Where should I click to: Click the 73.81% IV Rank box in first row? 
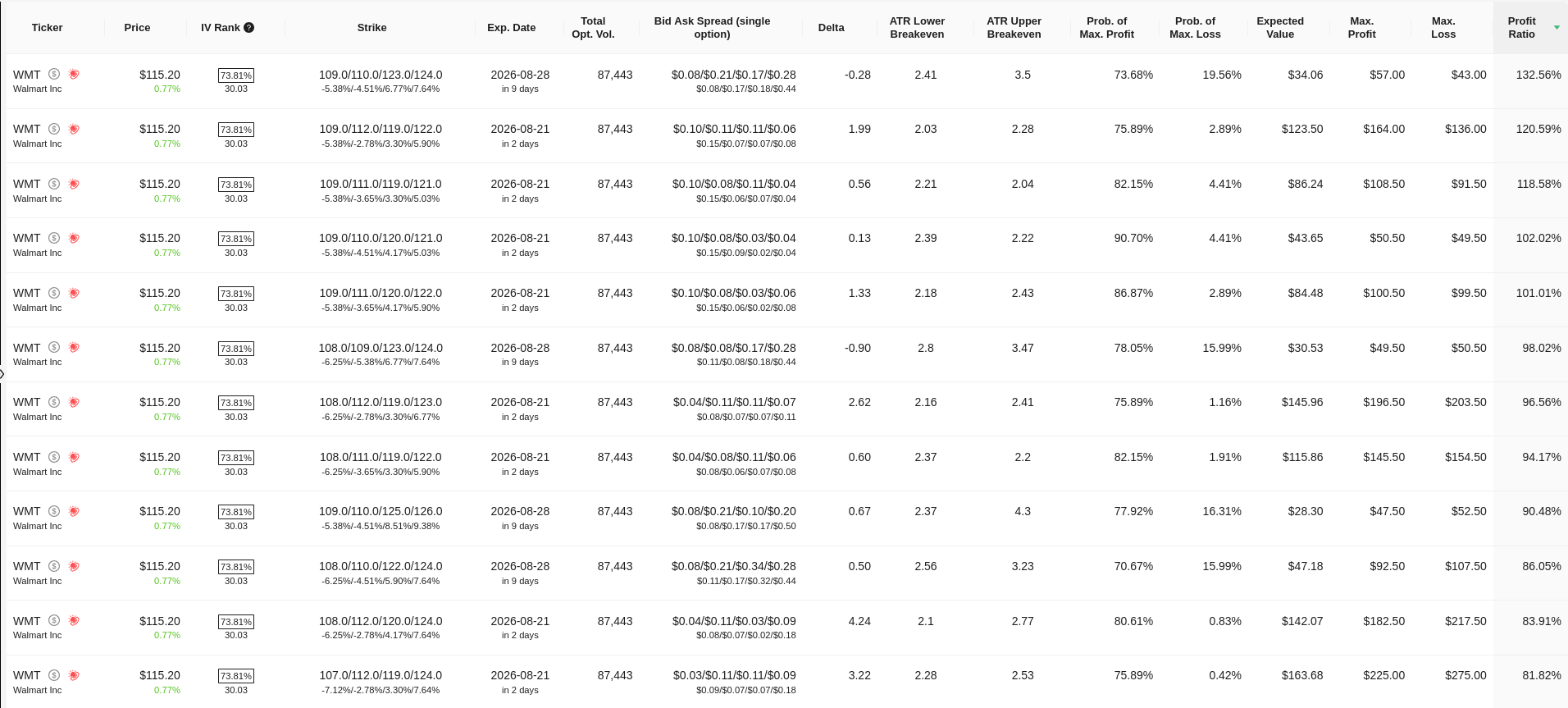click(236, 75)
